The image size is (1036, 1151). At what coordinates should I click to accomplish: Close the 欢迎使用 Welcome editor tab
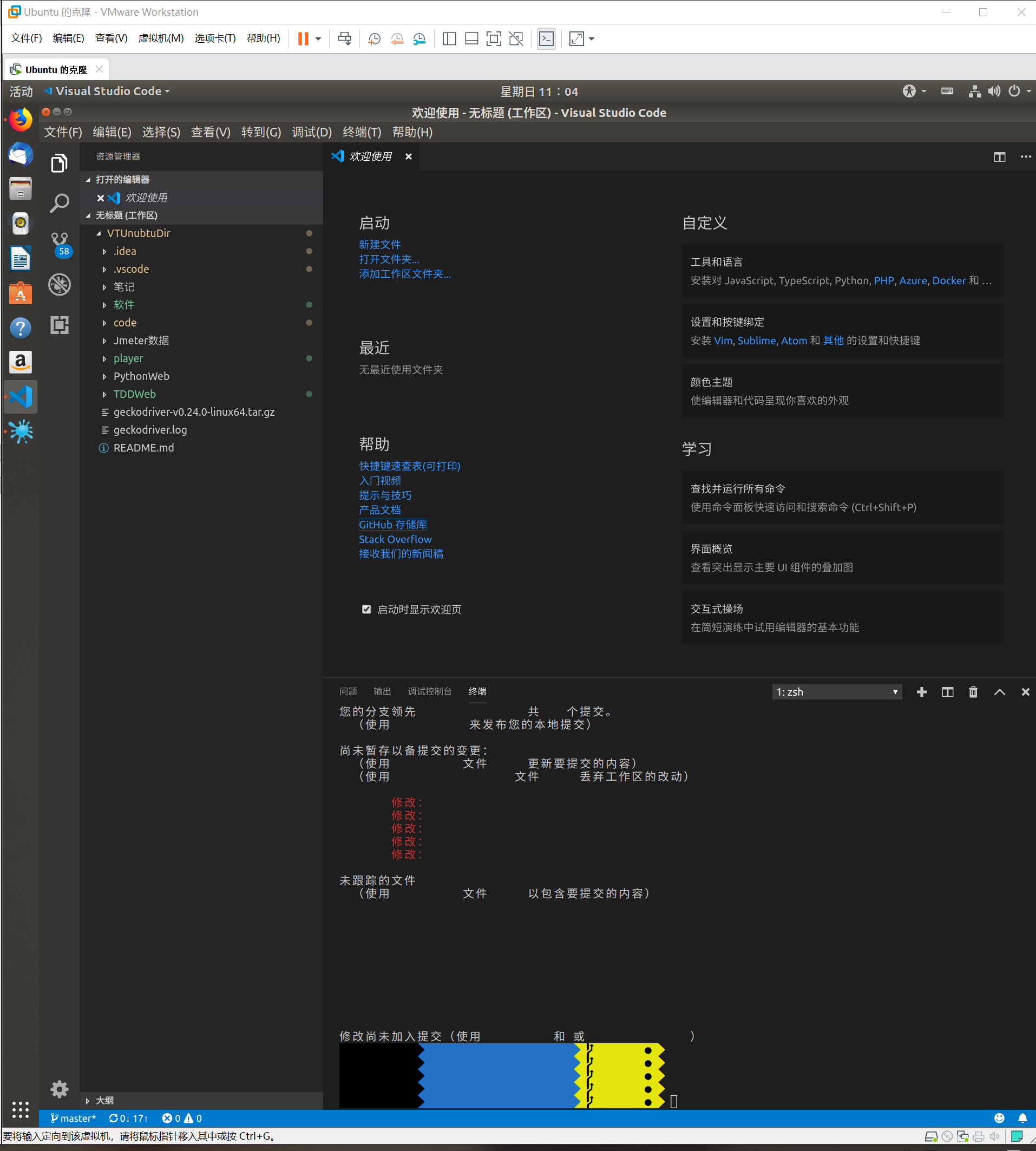(x=408, y=156)
